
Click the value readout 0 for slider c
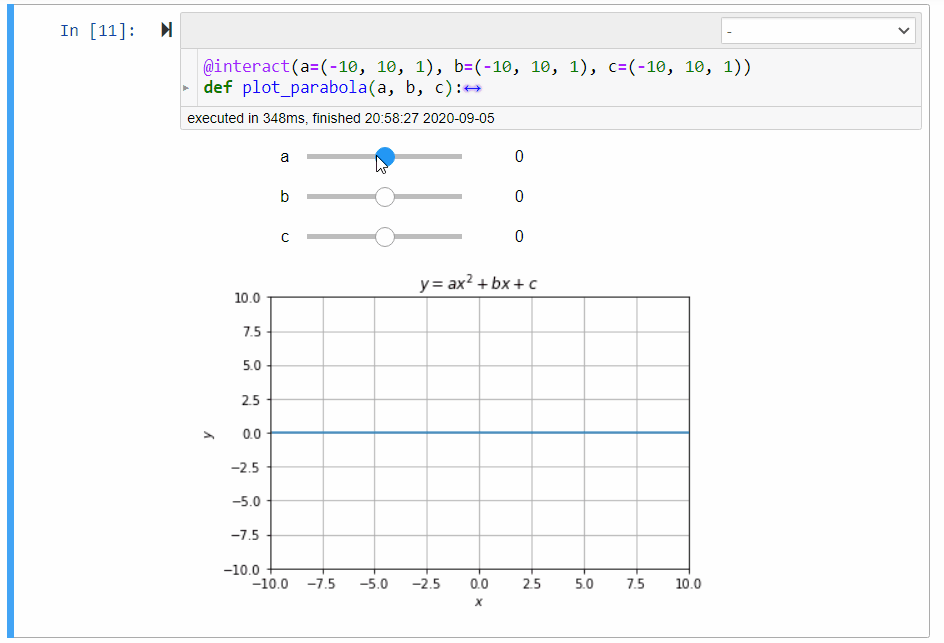(519, 236)
